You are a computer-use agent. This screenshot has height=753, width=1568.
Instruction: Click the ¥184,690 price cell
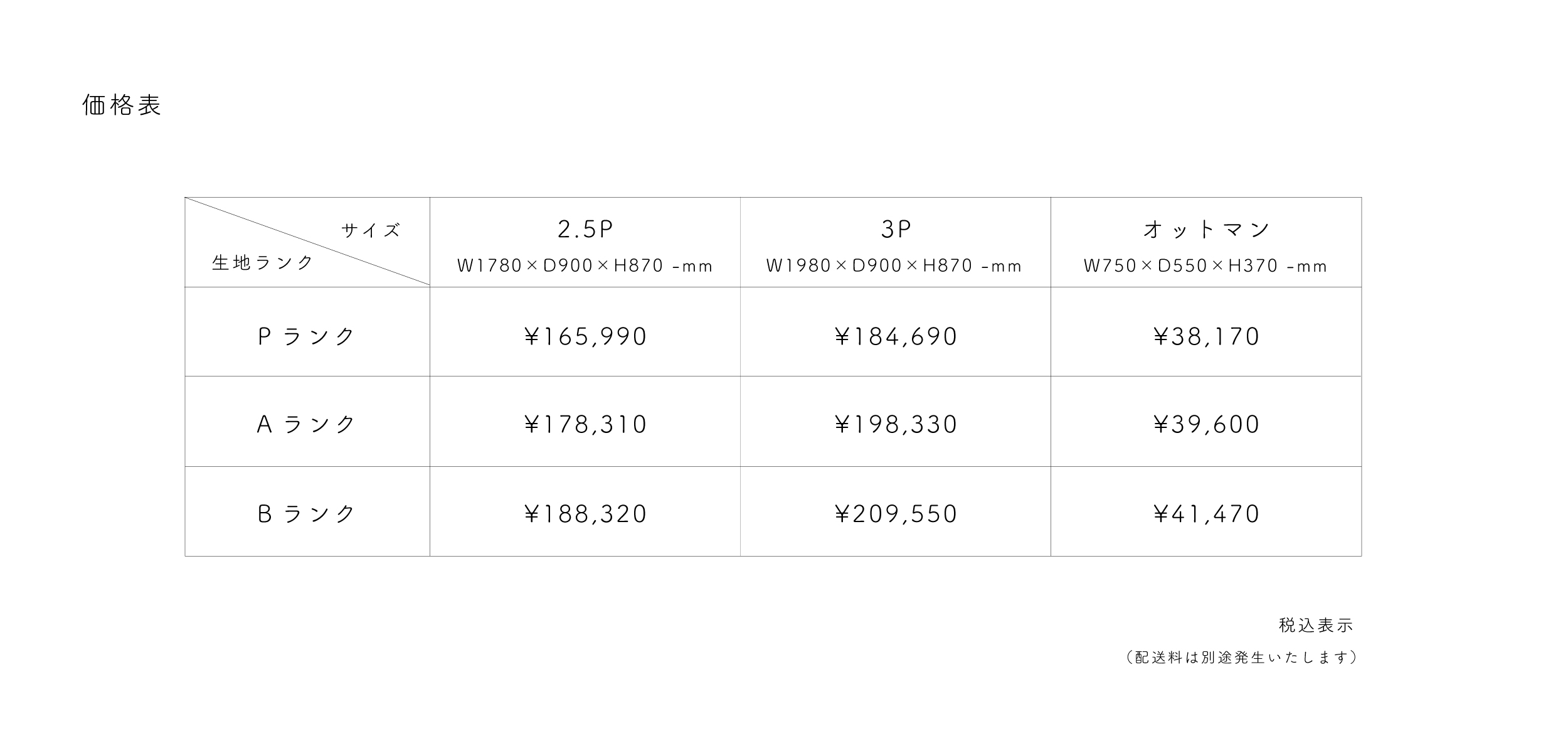click(895, 337)
